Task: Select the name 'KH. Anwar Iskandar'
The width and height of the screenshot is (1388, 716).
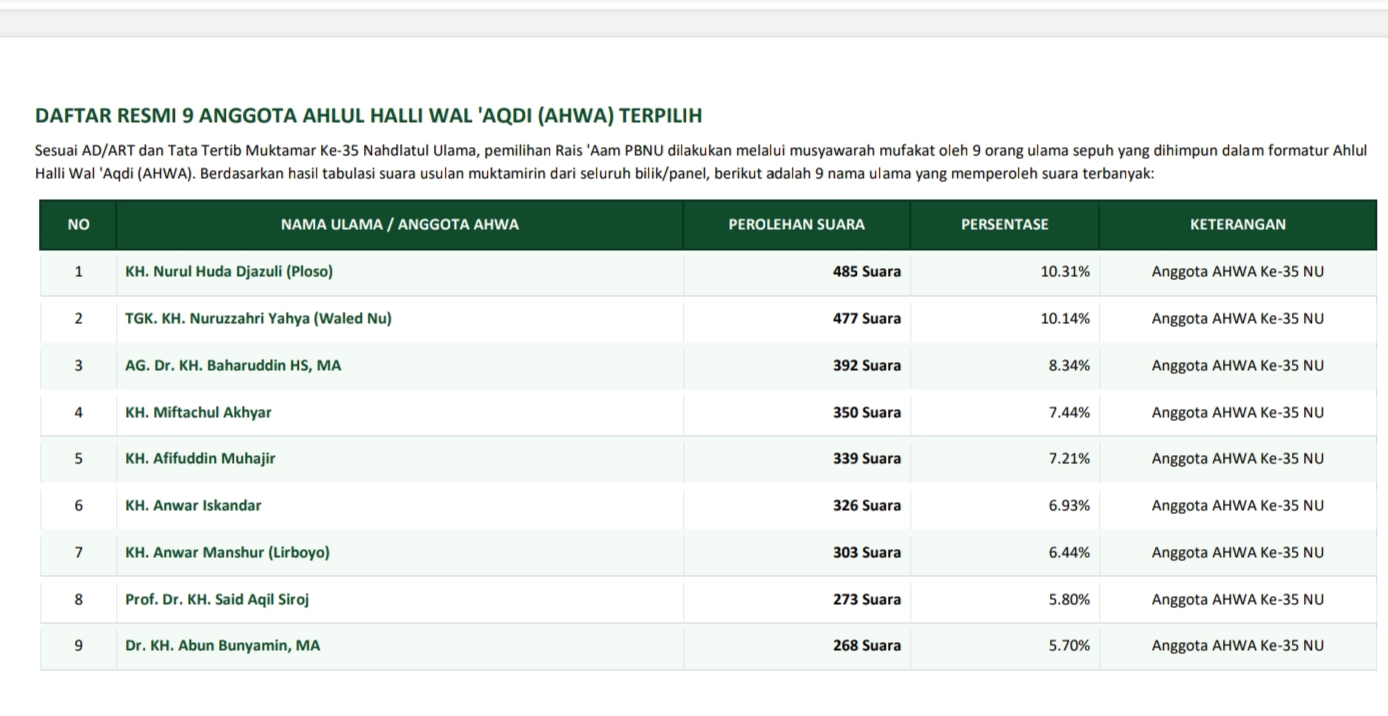Action: point(193,506)
